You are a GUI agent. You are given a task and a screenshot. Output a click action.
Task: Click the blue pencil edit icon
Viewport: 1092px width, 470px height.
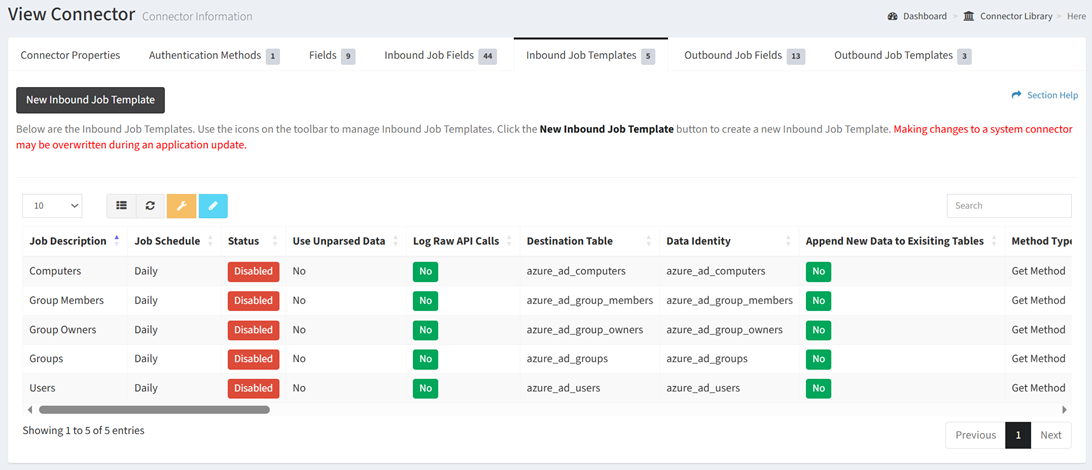(x=213, y=206)
